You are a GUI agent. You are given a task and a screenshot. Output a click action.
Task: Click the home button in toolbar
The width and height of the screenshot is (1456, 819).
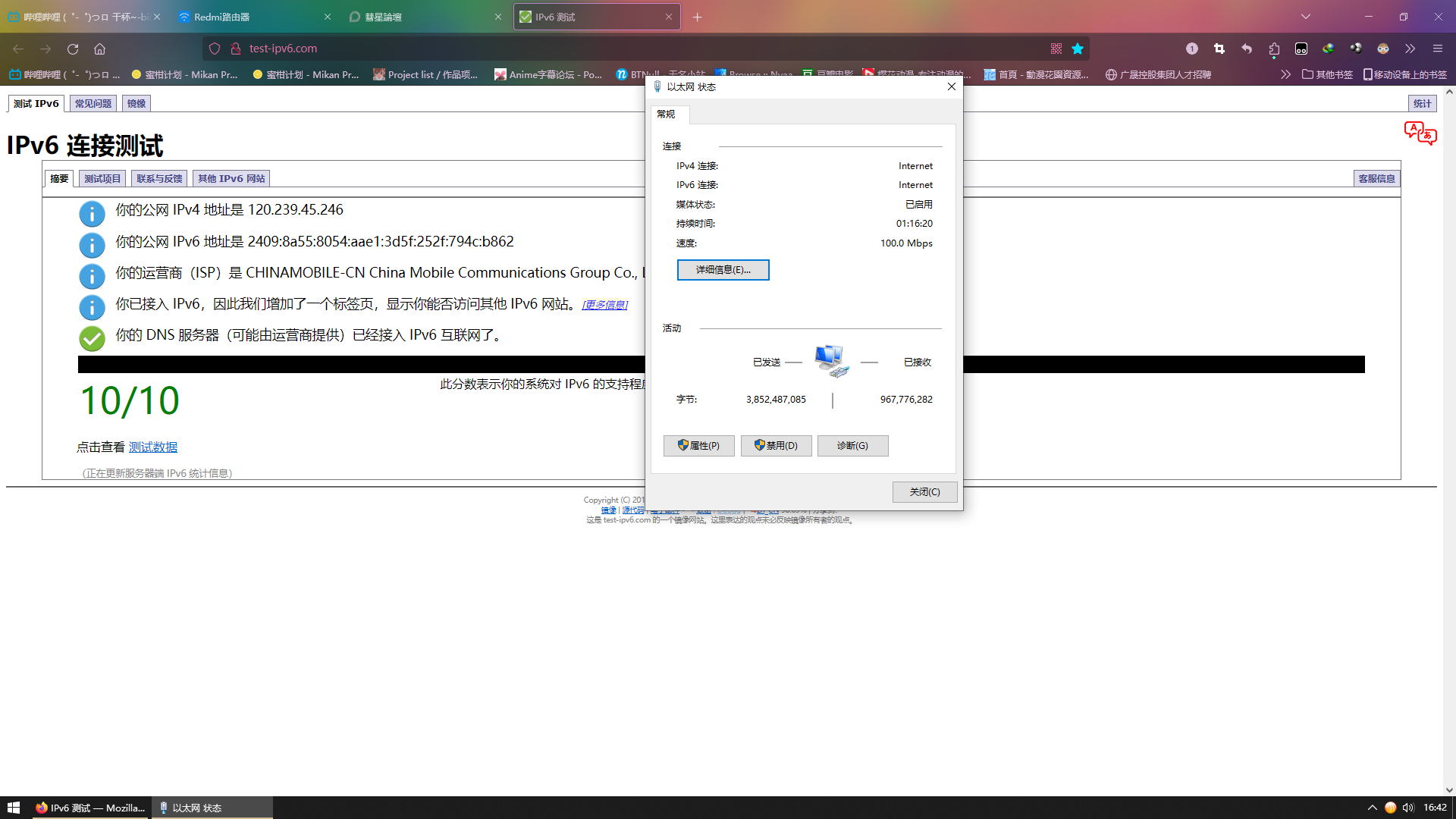[x=99, y=49]
